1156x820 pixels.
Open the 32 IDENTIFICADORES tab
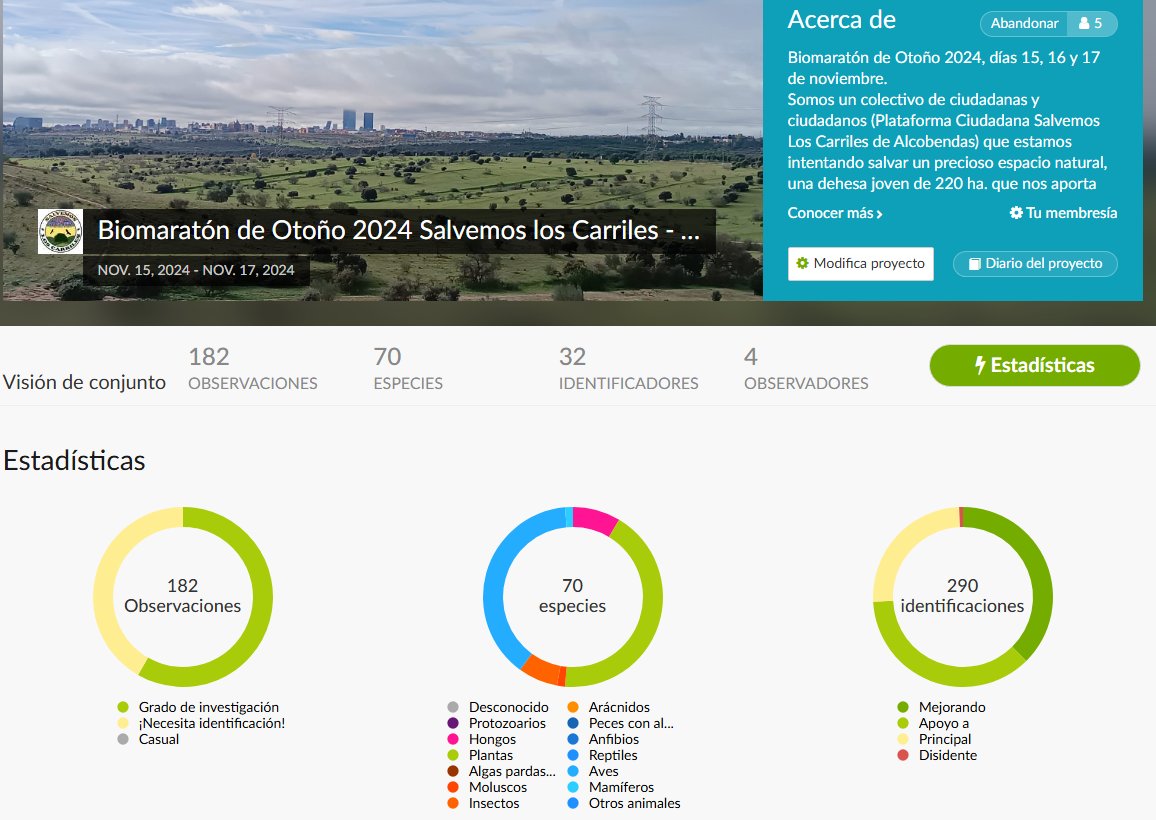(x=628, y=367)
